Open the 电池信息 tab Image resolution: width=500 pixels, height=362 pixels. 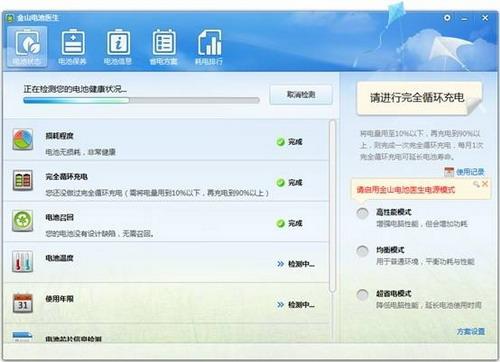pos(118,47)
